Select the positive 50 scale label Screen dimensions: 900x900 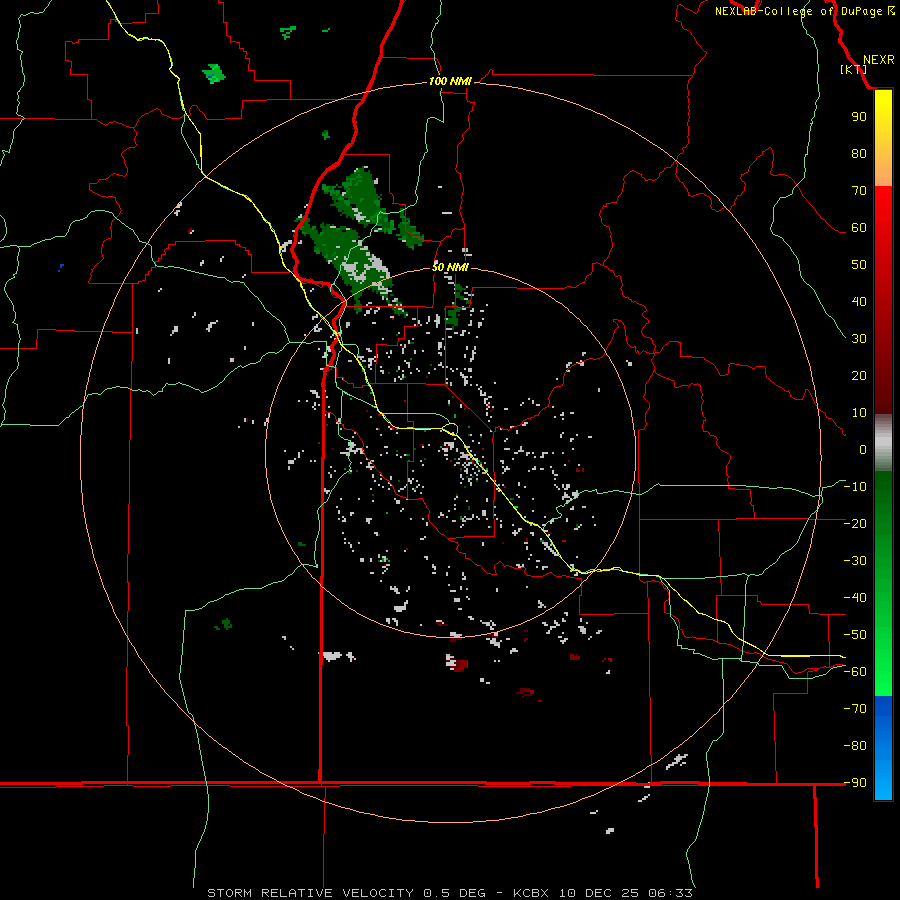[x=859, y=265]
